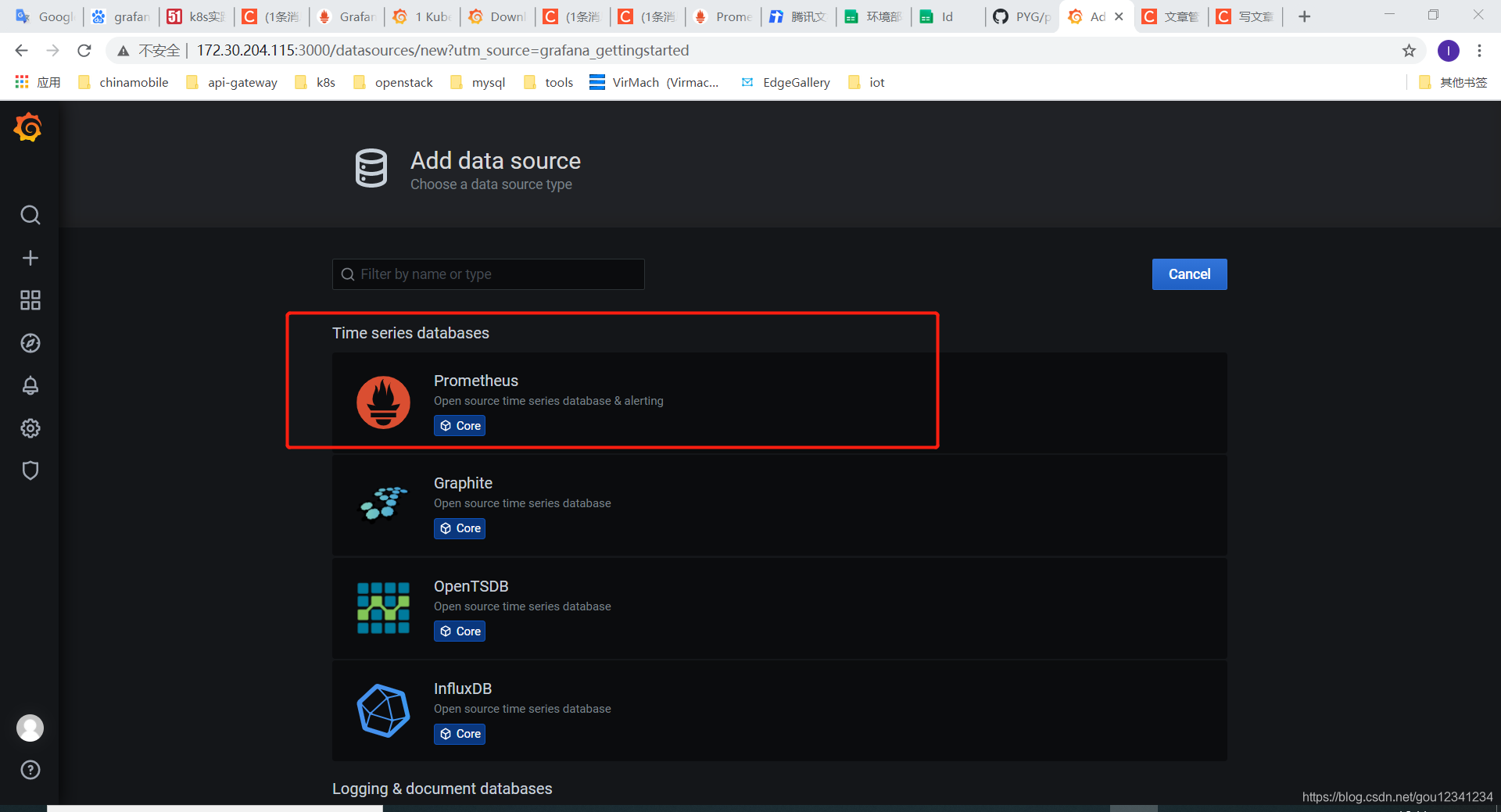This screenshot has width=1501, height=812.
Task: Click the Core badge under InfluxDB
Action: [460, 734]
